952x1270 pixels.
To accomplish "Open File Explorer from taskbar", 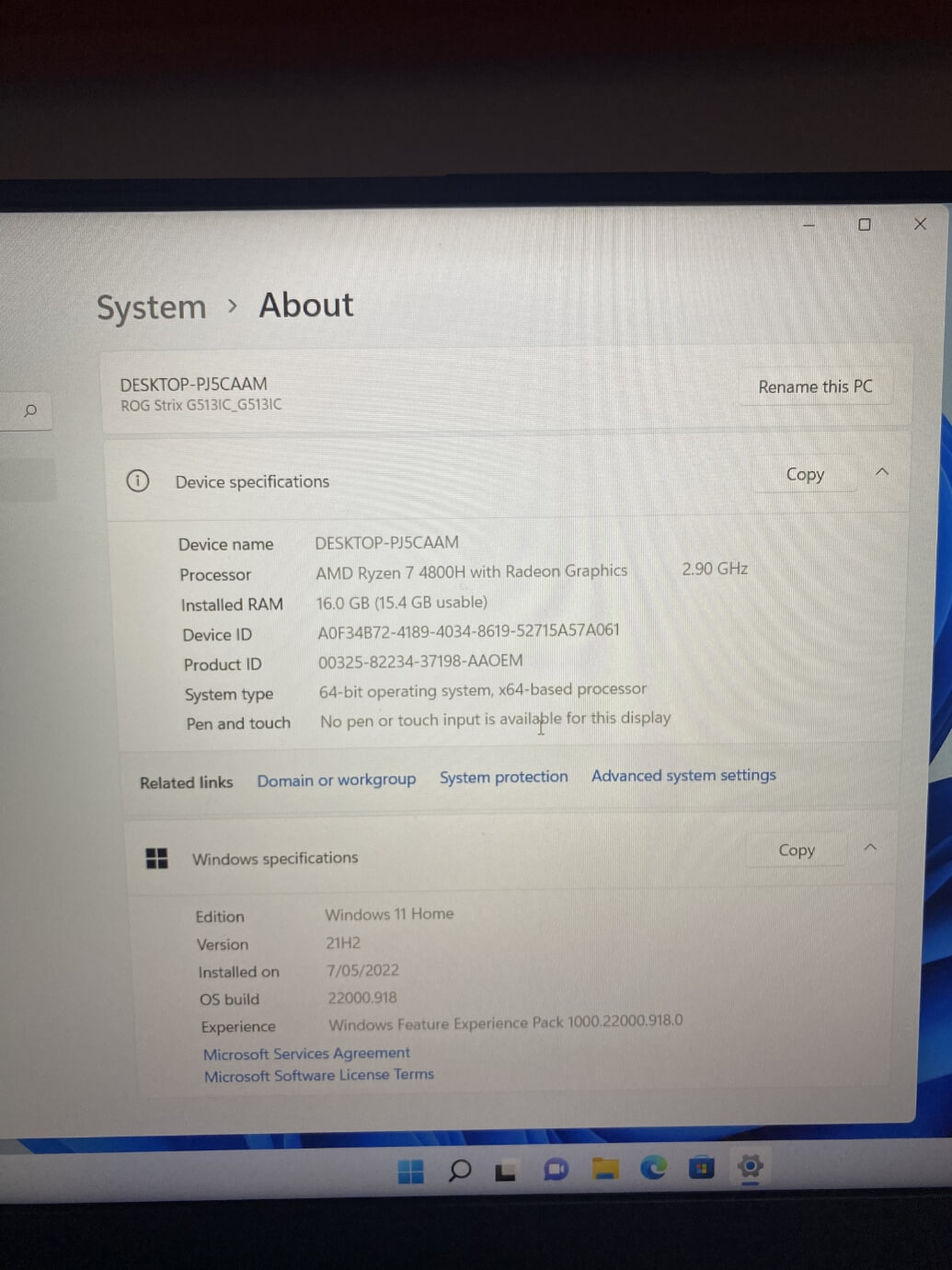I will [x=604, y=1169].
